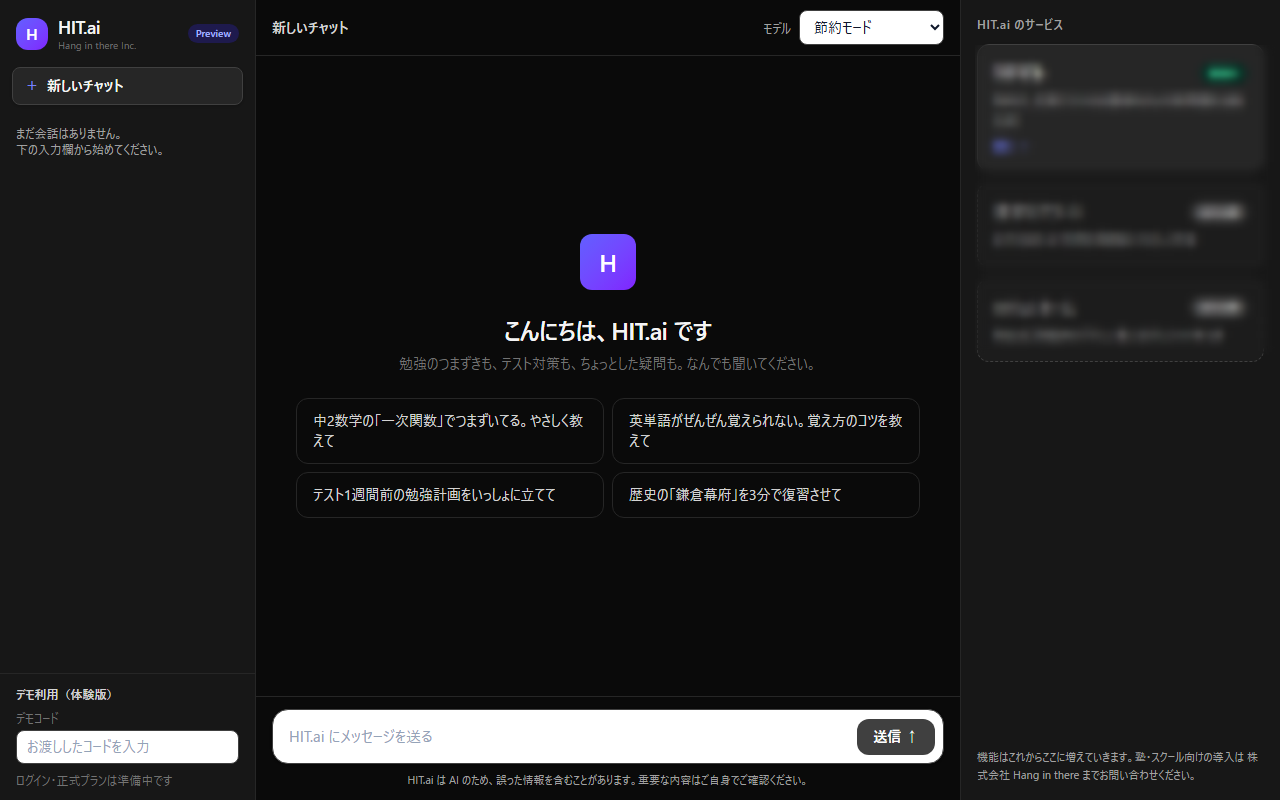Click the HIT.ai のサービス heading
The height and width of the screenshot is (800, 1280).
pos(1020,25)
